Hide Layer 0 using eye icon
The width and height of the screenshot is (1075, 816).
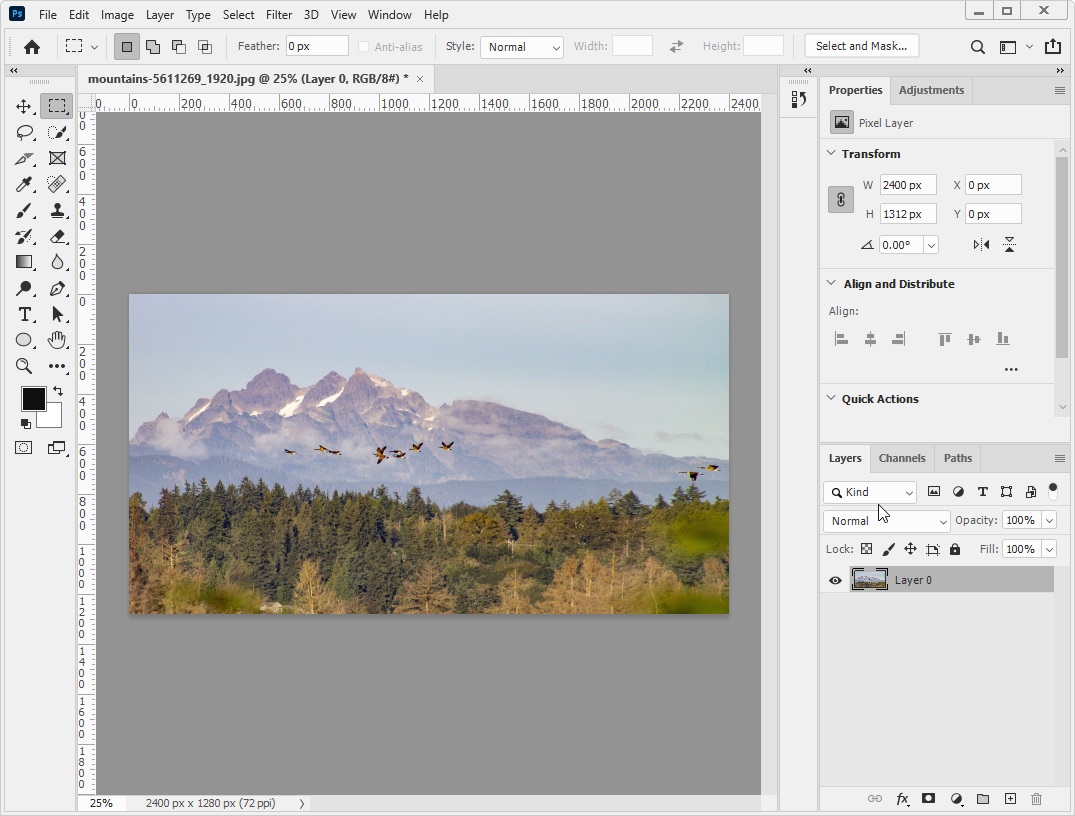click(835, 580)
